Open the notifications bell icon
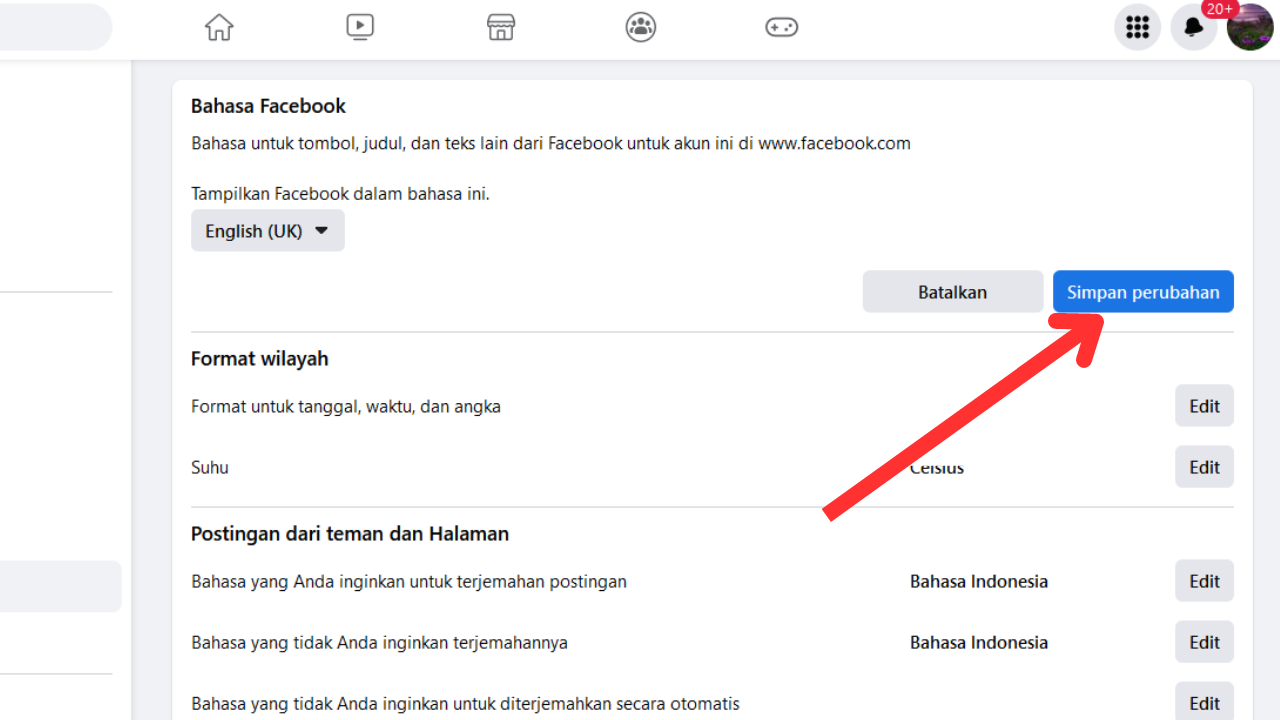The height and width of the screenshot is (720, 1280). click(x=1194, y=27)
